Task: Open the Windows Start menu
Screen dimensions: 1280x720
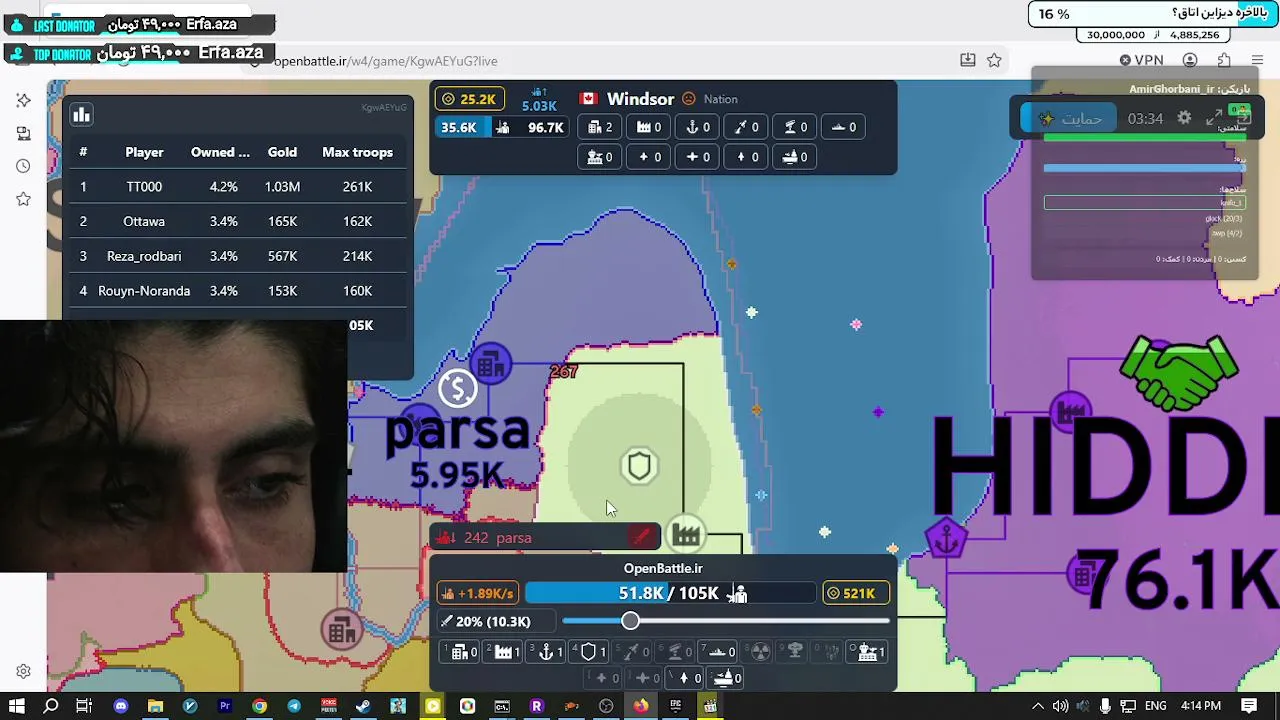Action: click(17, 706)
